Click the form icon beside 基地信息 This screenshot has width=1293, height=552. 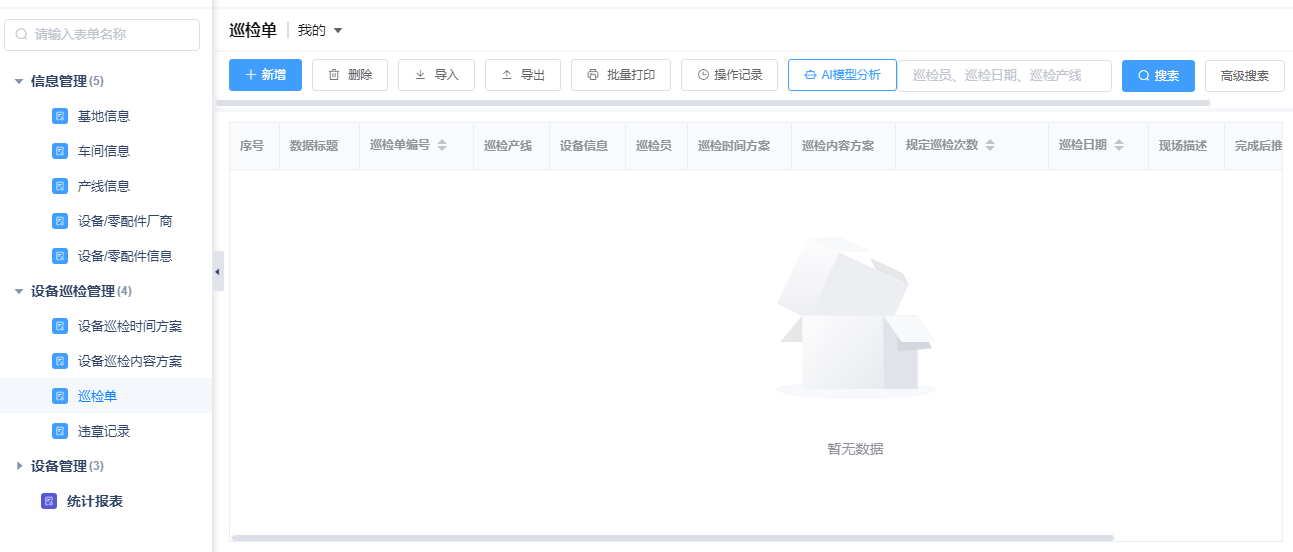tap(60, 116)
